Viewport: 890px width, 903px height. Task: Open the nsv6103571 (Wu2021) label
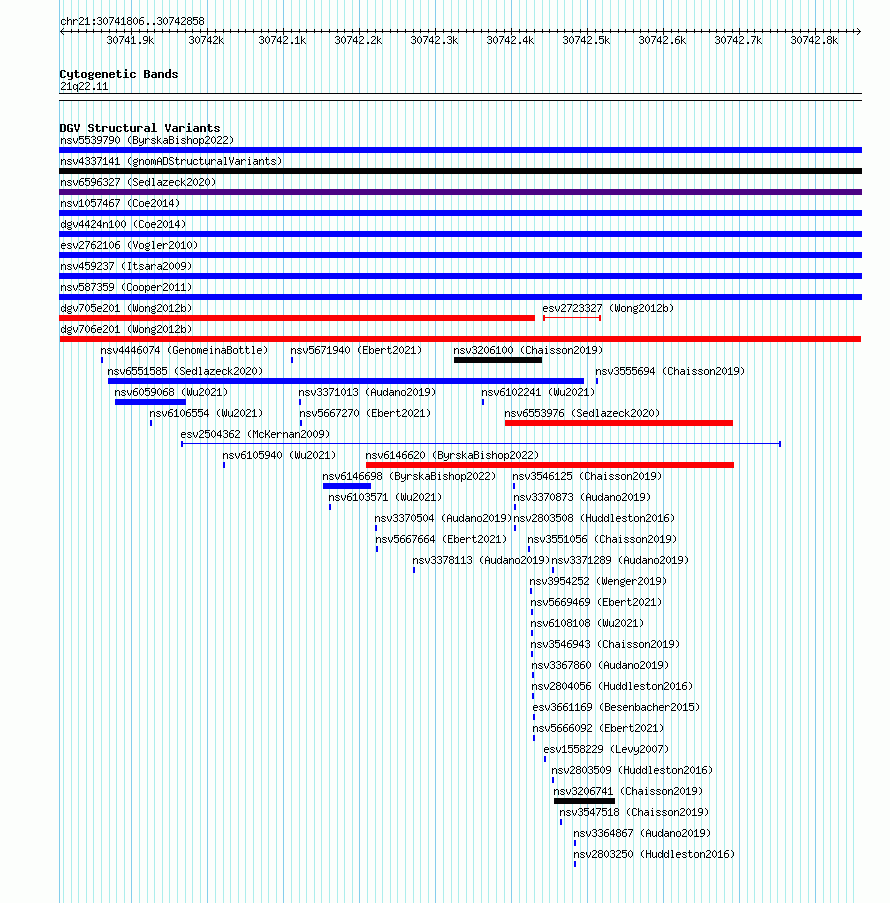click(x=385, y=498)
